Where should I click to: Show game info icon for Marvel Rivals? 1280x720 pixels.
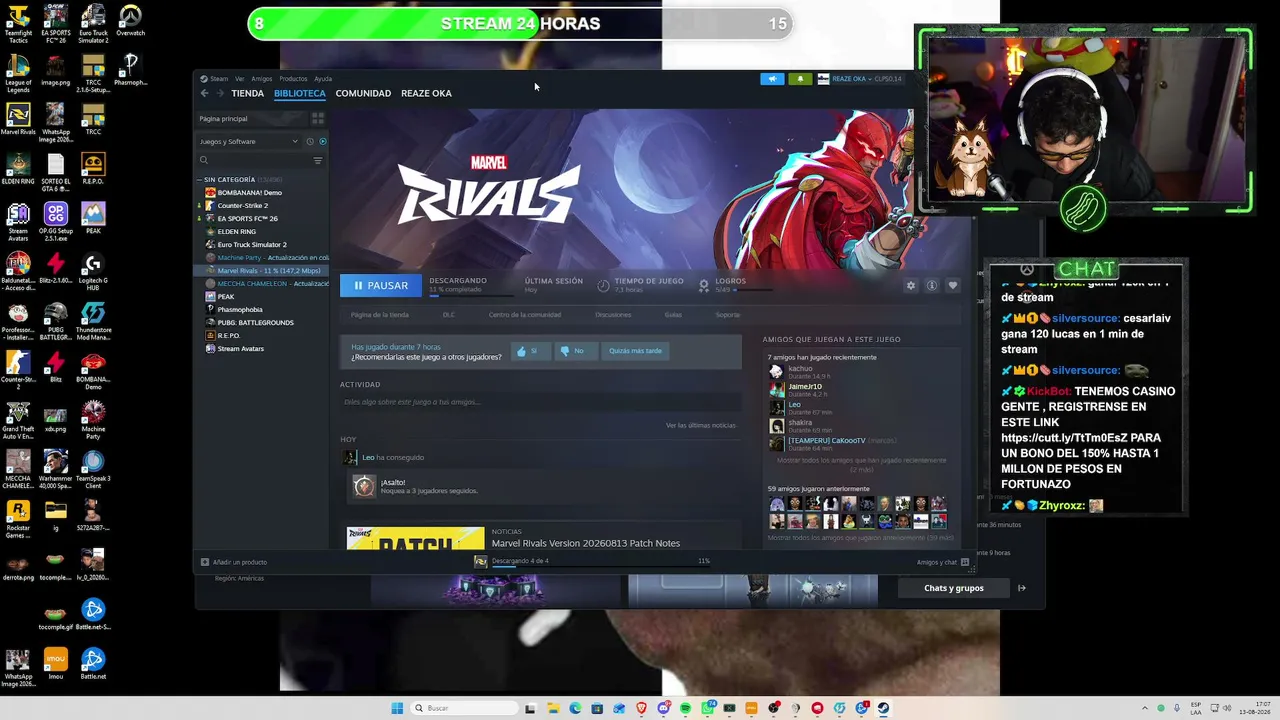(931, 286)
